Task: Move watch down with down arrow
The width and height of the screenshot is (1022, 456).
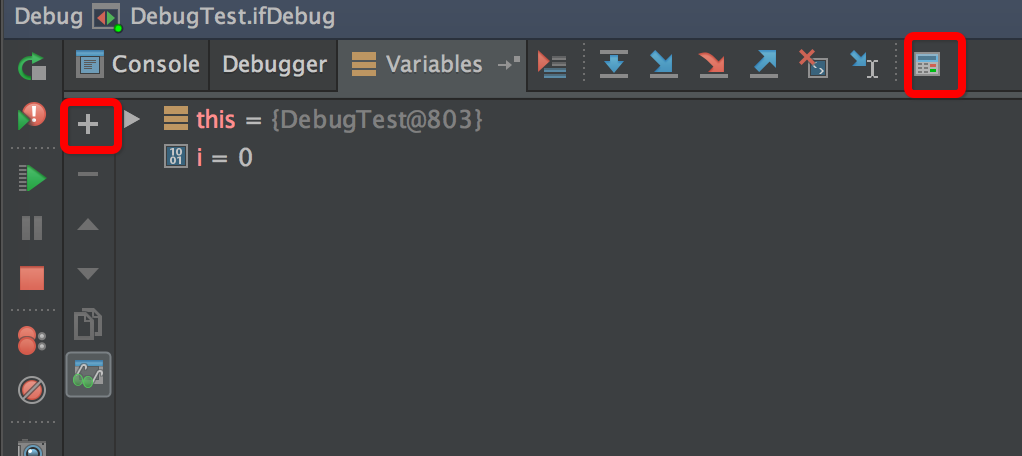Action: [x=88, y=274]
